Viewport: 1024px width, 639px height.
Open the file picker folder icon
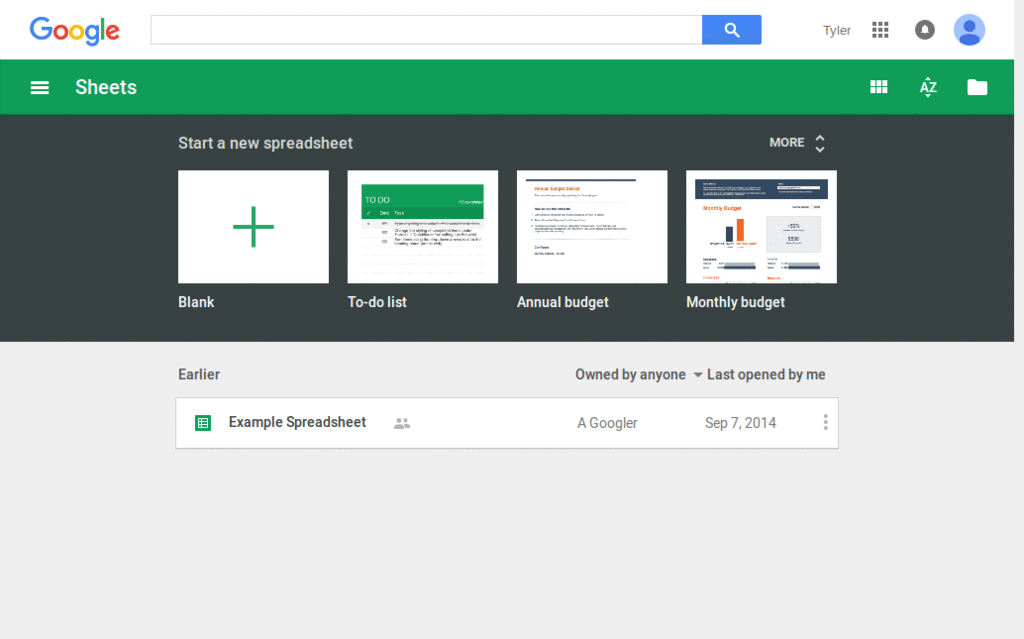(x=977, y=87)
